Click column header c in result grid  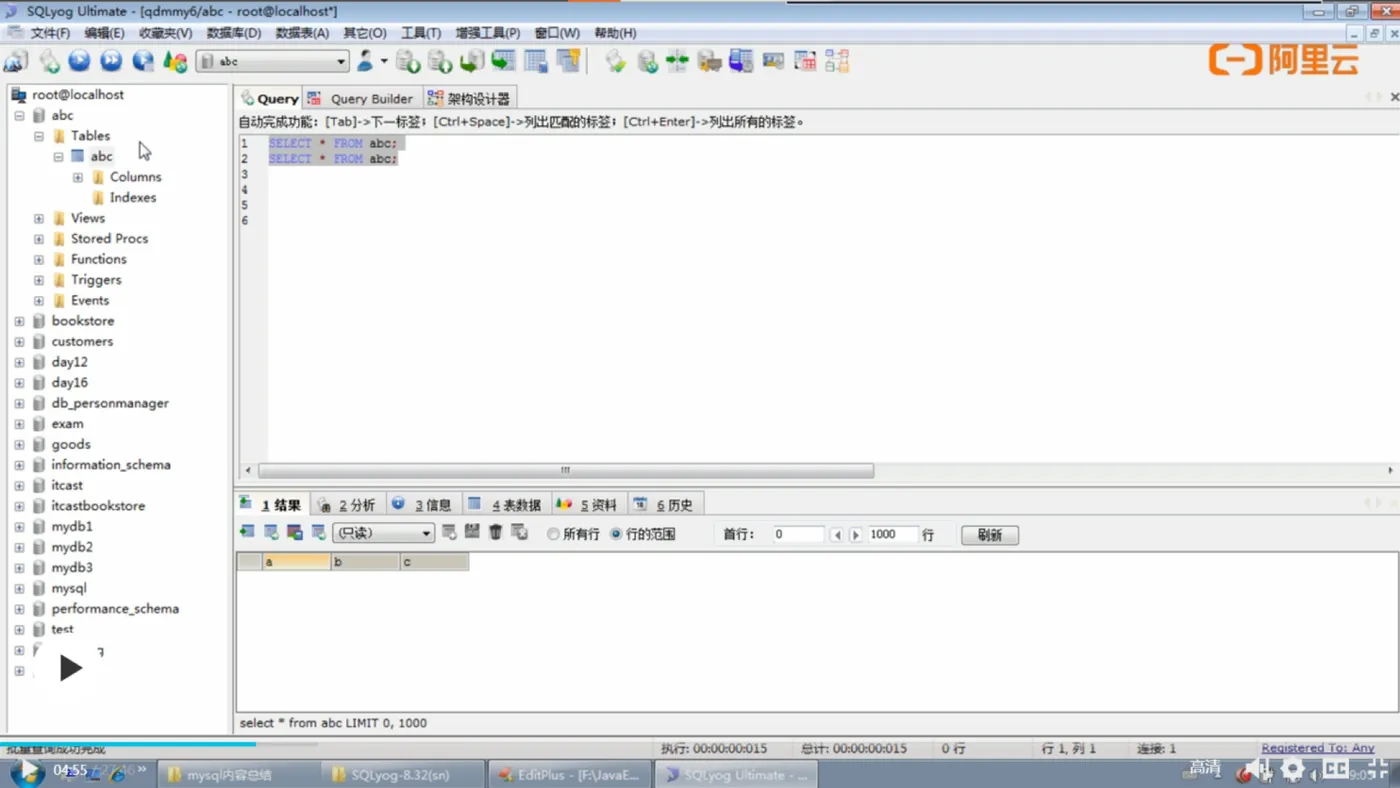(x=434, y=562)
